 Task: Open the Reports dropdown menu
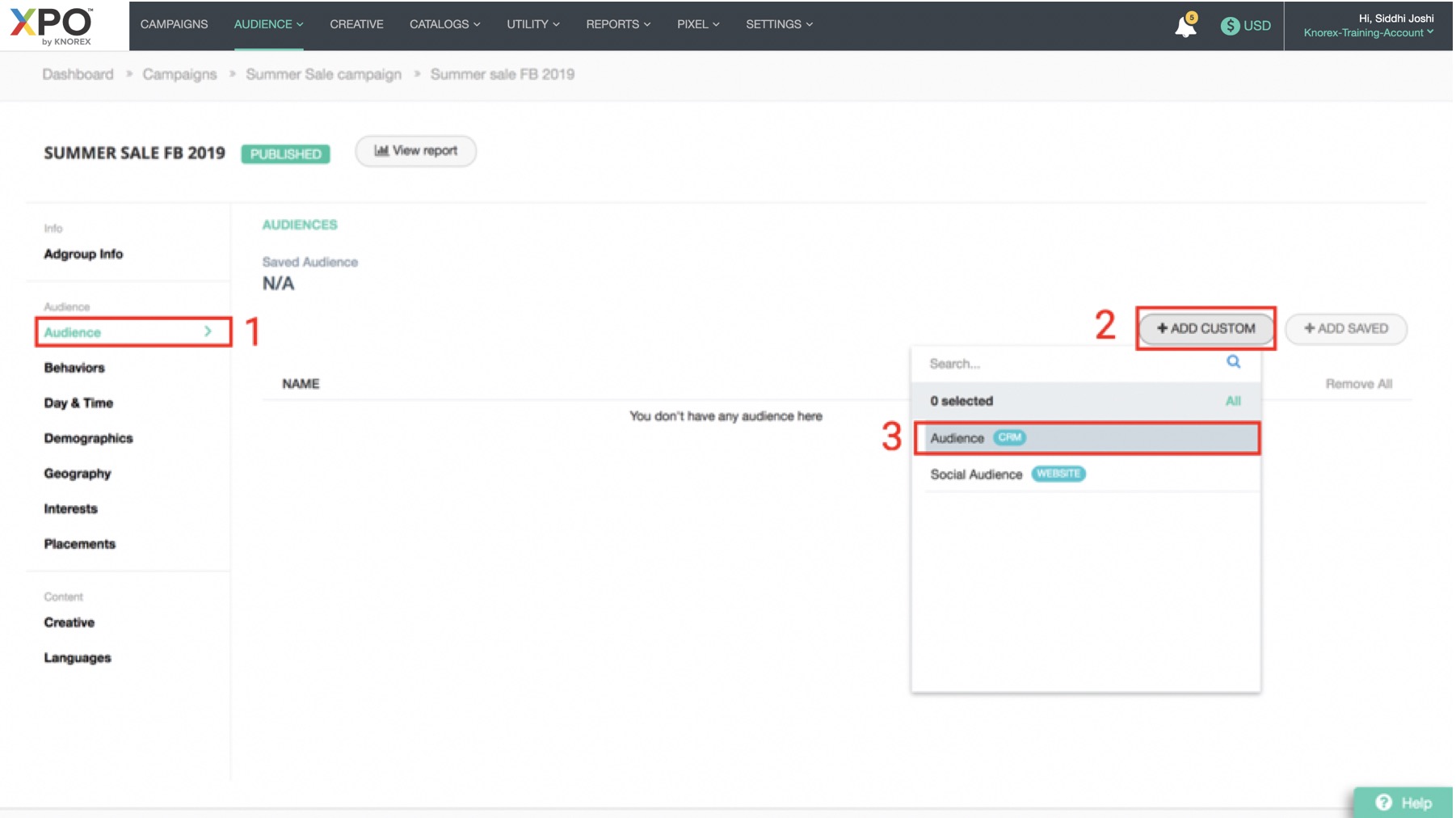point(617,24)
